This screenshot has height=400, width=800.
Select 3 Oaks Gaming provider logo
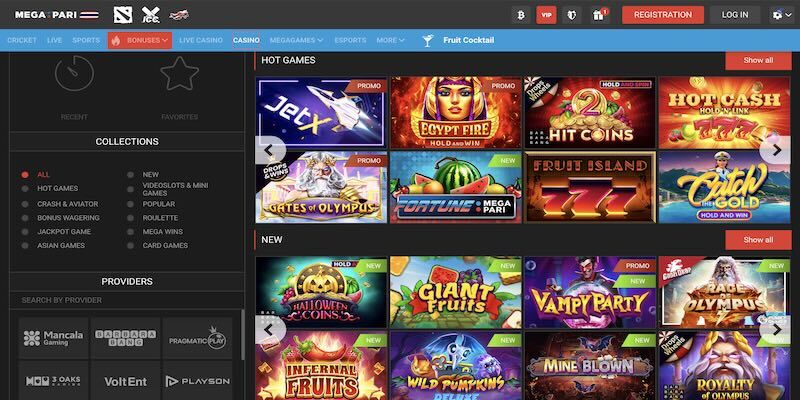point(54,381)
